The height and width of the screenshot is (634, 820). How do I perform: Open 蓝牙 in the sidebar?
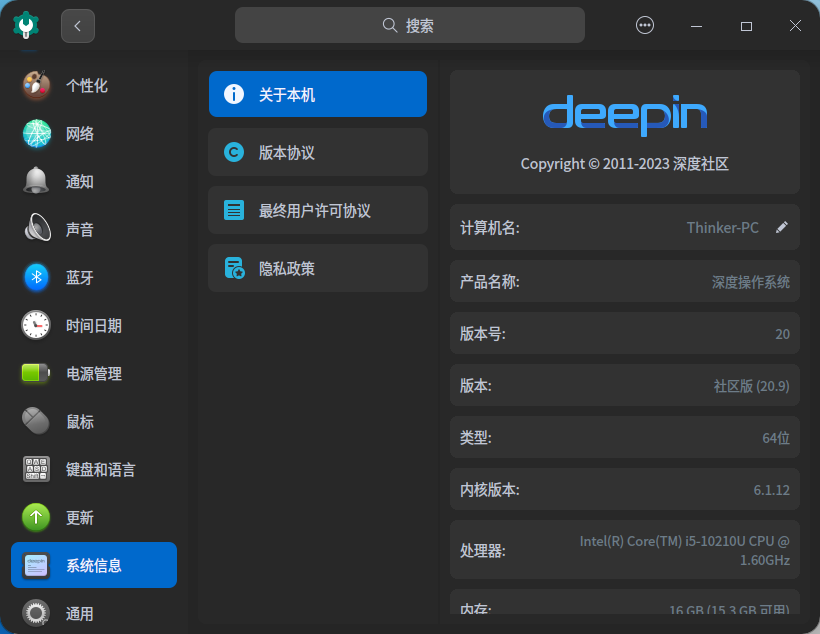94,277
